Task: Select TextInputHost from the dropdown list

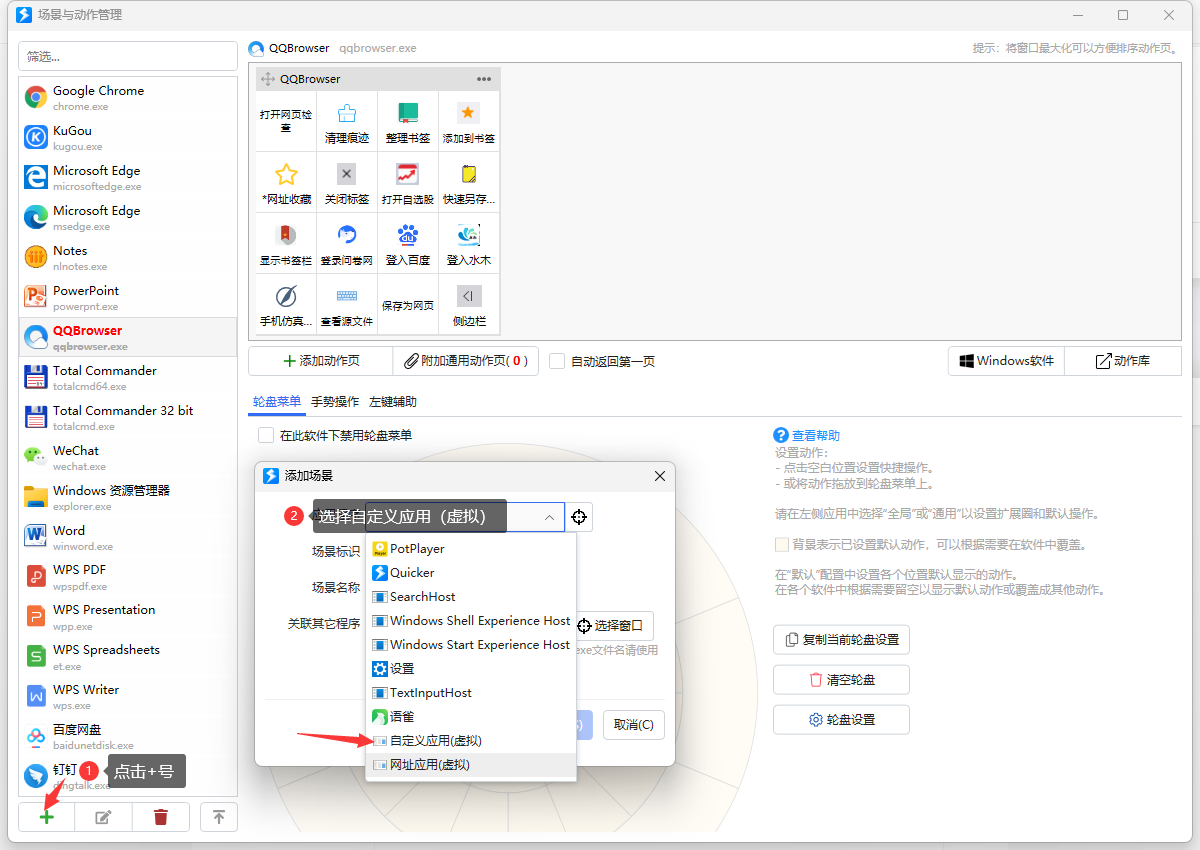Action: pos(471,693)
